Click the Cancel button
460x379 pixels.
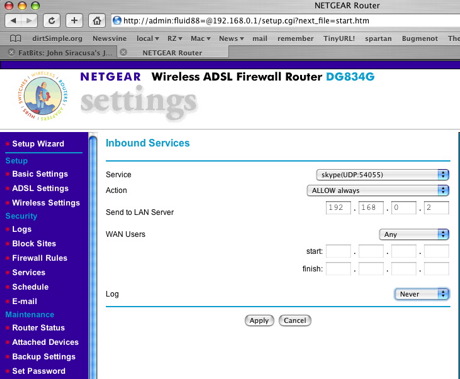(295, 320)
